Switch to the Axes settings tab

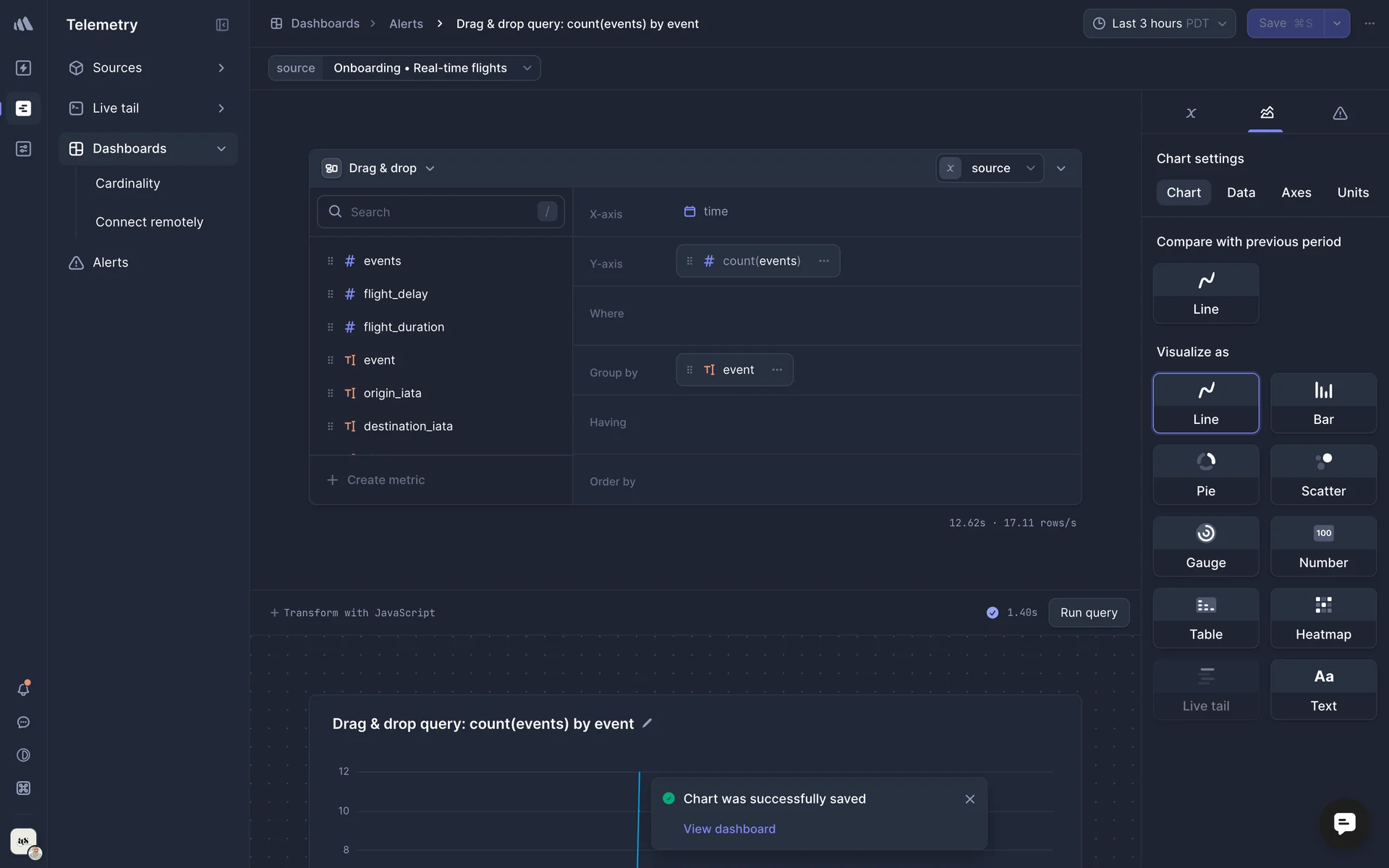click(1296, 192)
